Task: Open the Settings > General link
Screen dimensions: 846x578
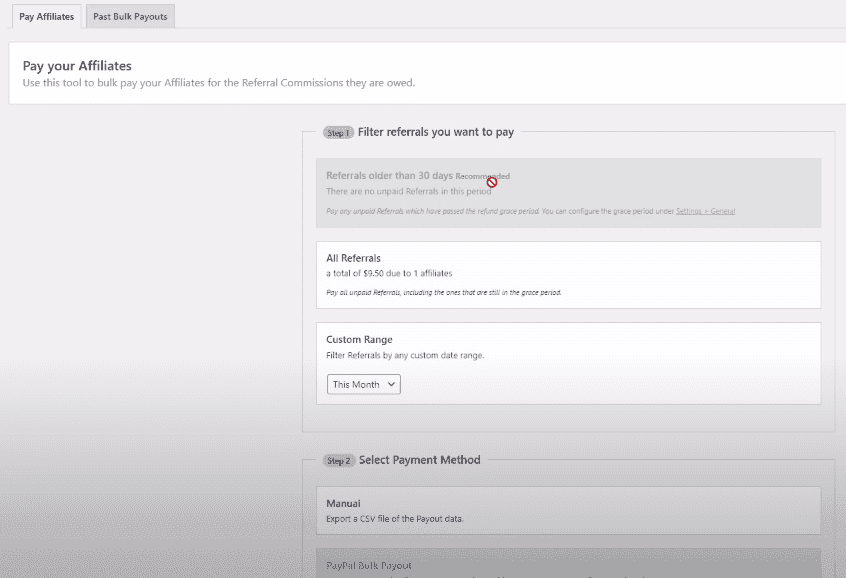Action: coord(705,211)
